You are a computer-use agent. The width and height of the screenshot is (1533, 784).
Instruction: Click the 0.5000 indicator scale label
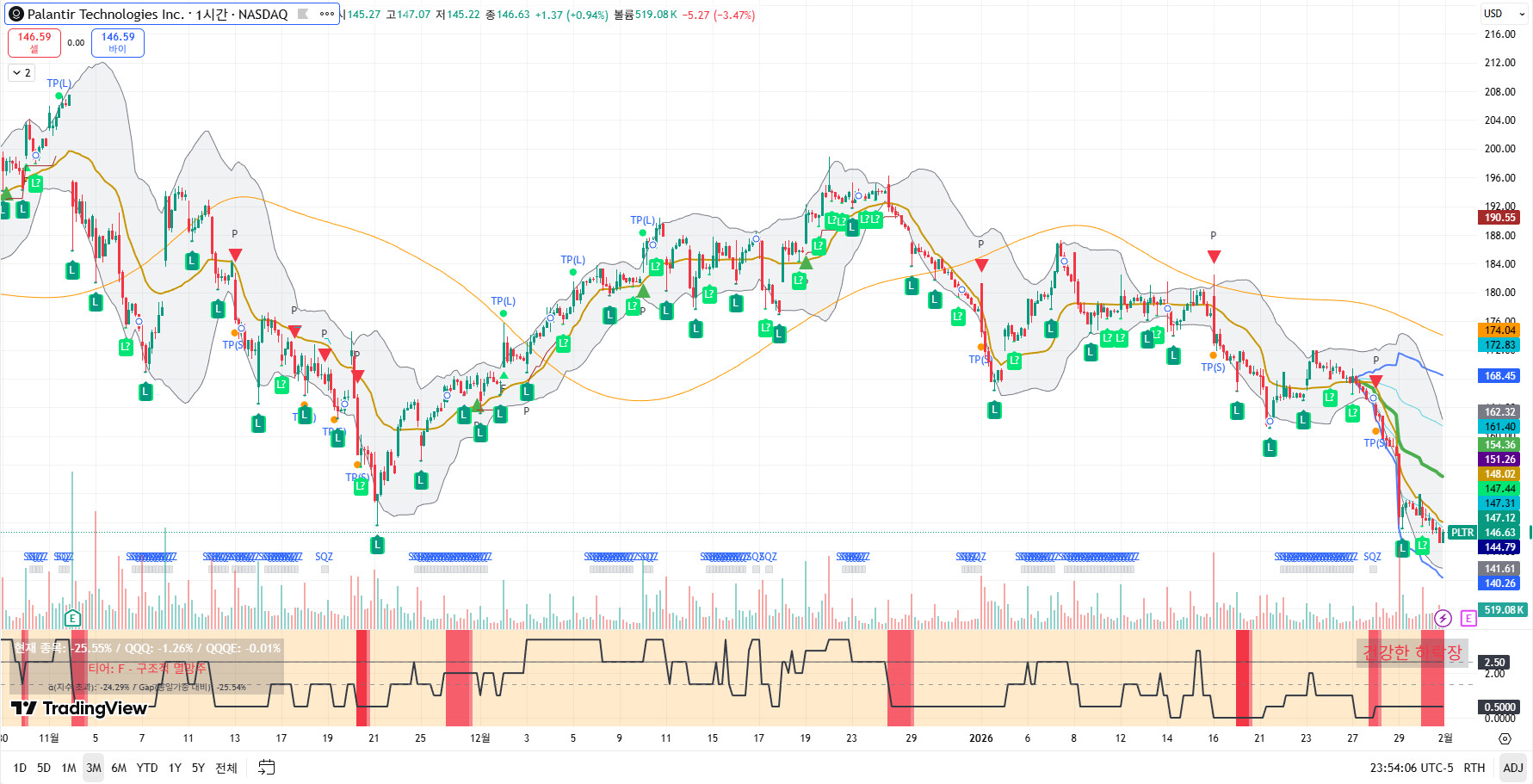point(1499,707)
